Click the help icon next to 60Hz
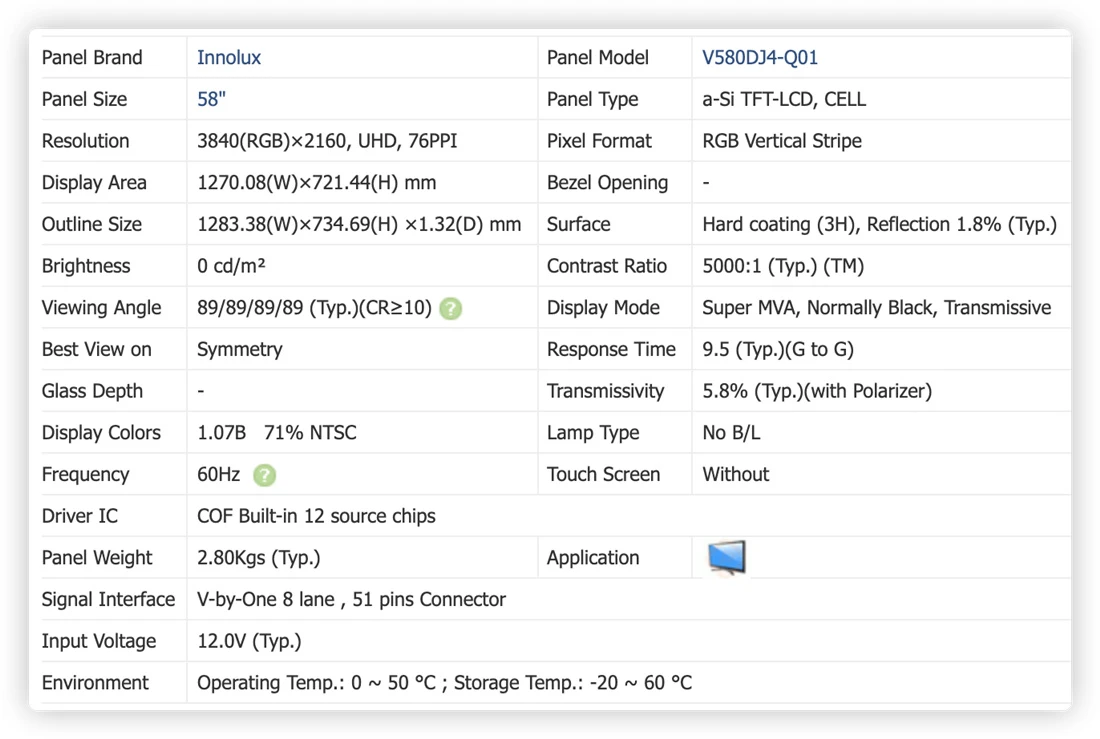This screenshot has height=739, width=1100. (x=264, y=475)
